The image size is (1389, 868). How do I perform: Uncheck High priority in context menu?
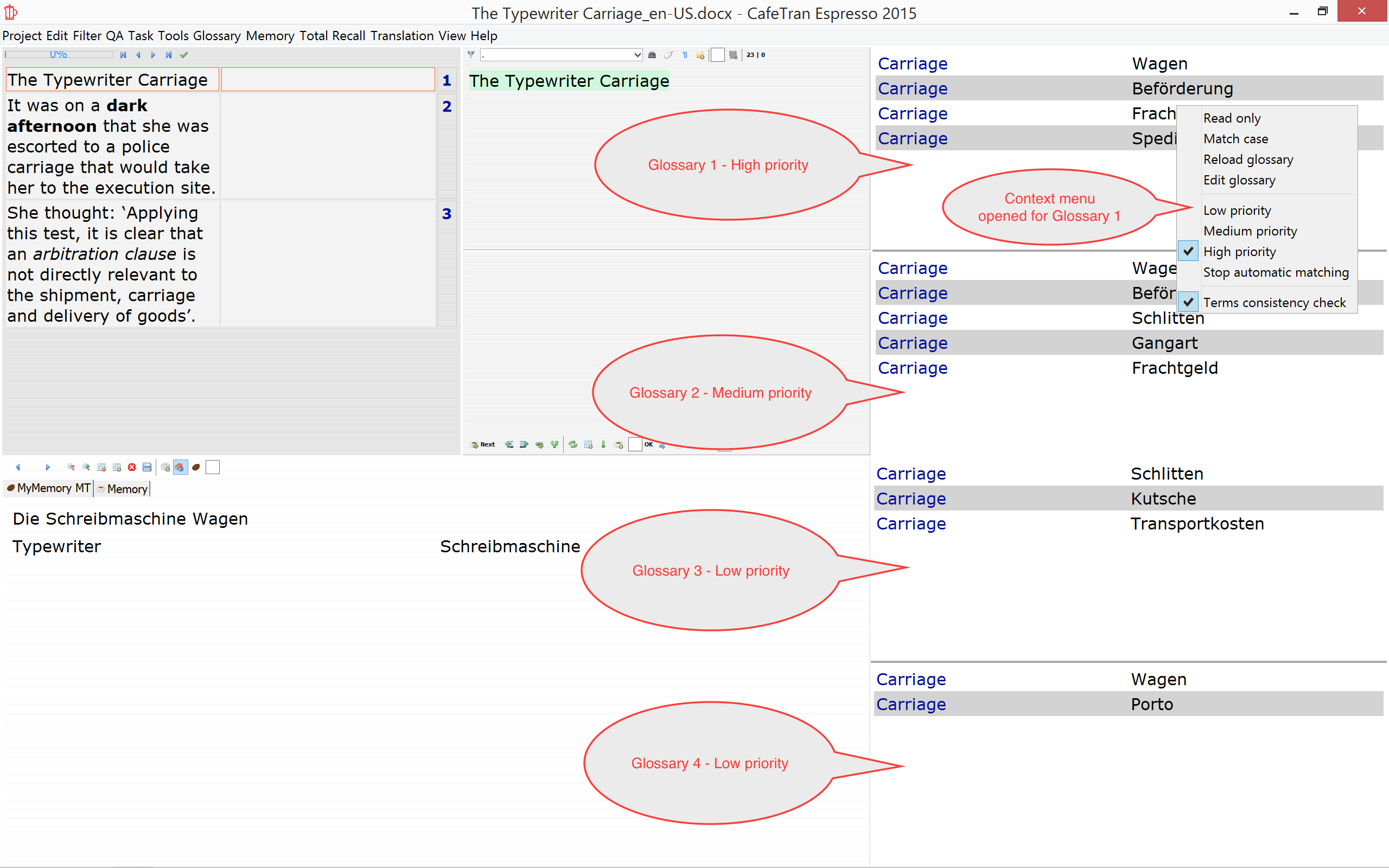click(x=1239, y=251)
